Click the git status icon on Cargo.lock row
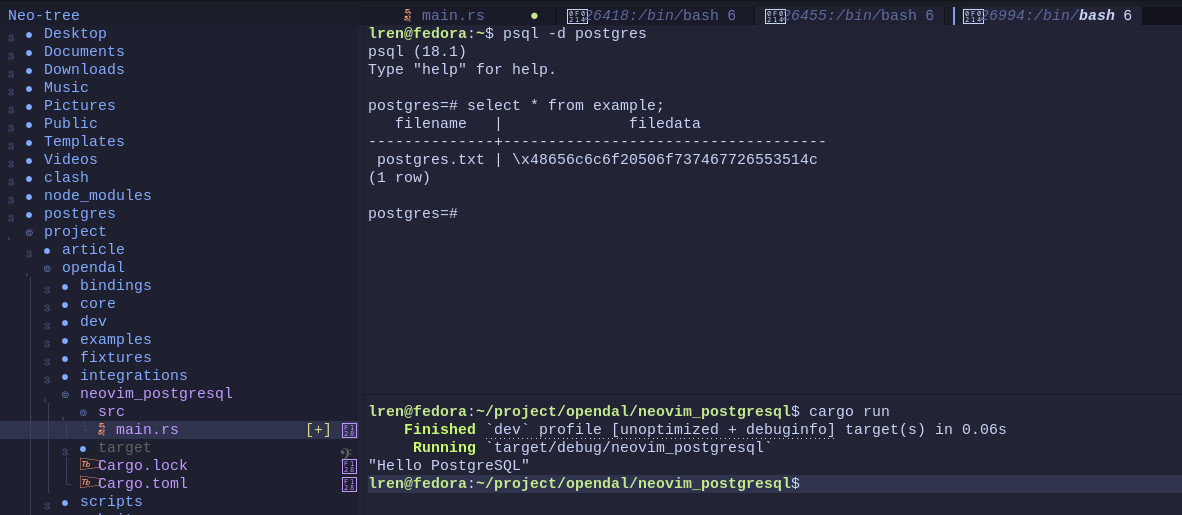The height and width of the screenshot is (515, 1182). pyautogui.click(x=349, y=466)
